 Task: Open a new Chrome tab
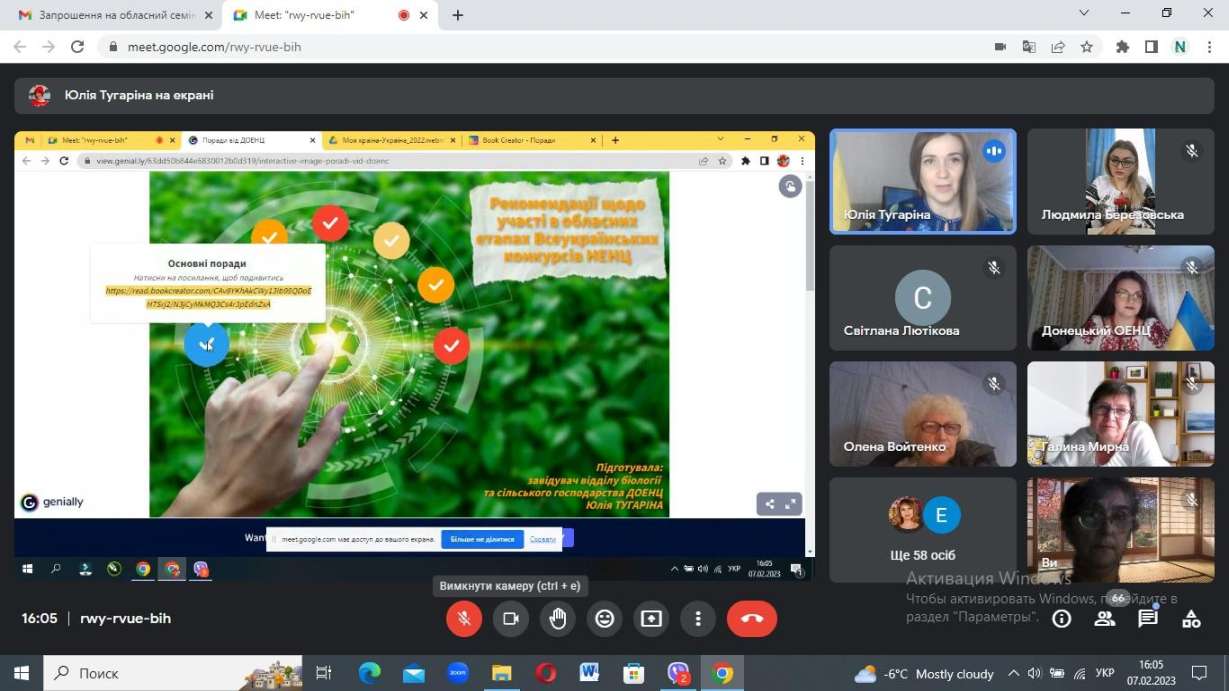[x=458, y=15]
